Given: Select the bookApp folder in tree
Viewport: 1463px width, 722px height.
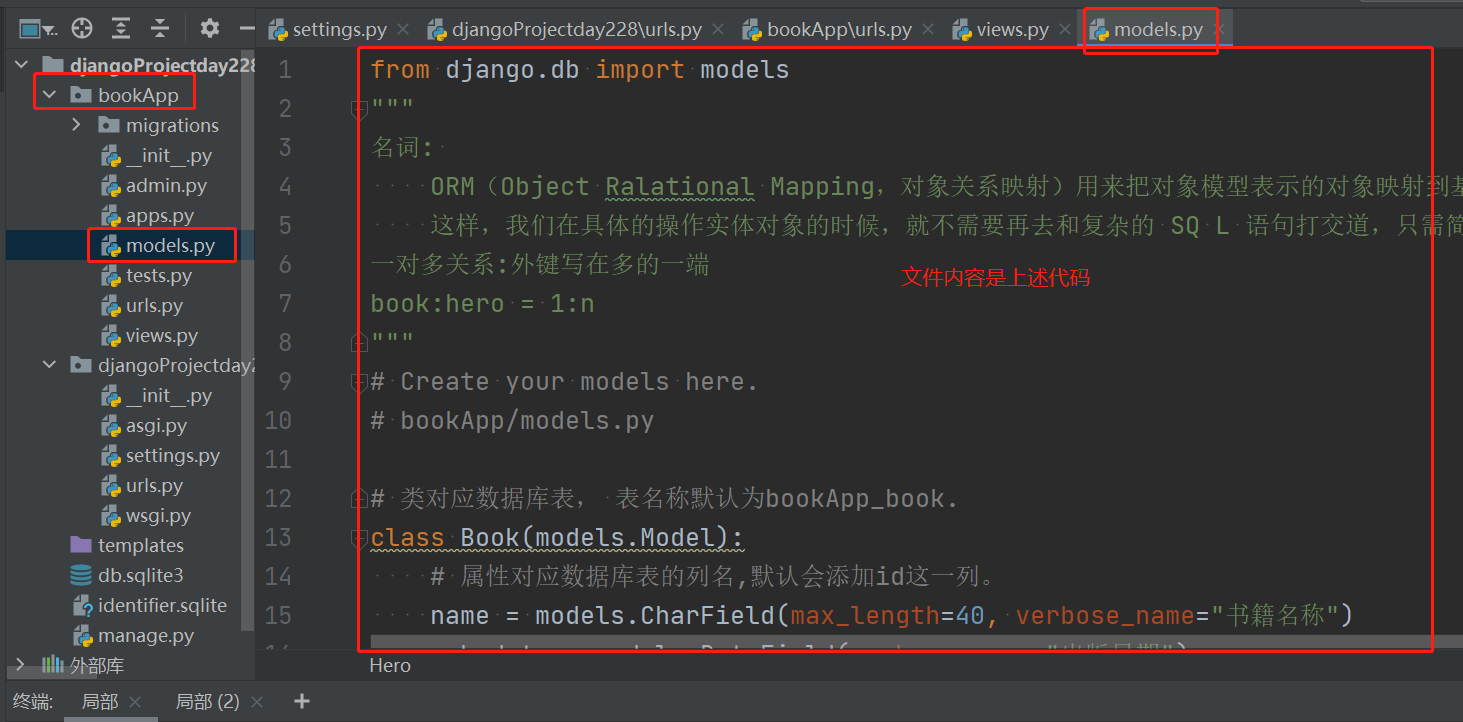Looking at the screenshot, I should click(138, 96).
